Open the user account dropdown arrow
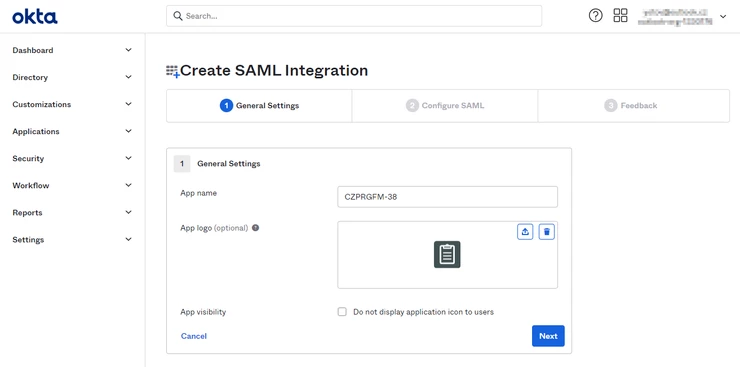Screen dimensions: 740x367 click(723, 17)
